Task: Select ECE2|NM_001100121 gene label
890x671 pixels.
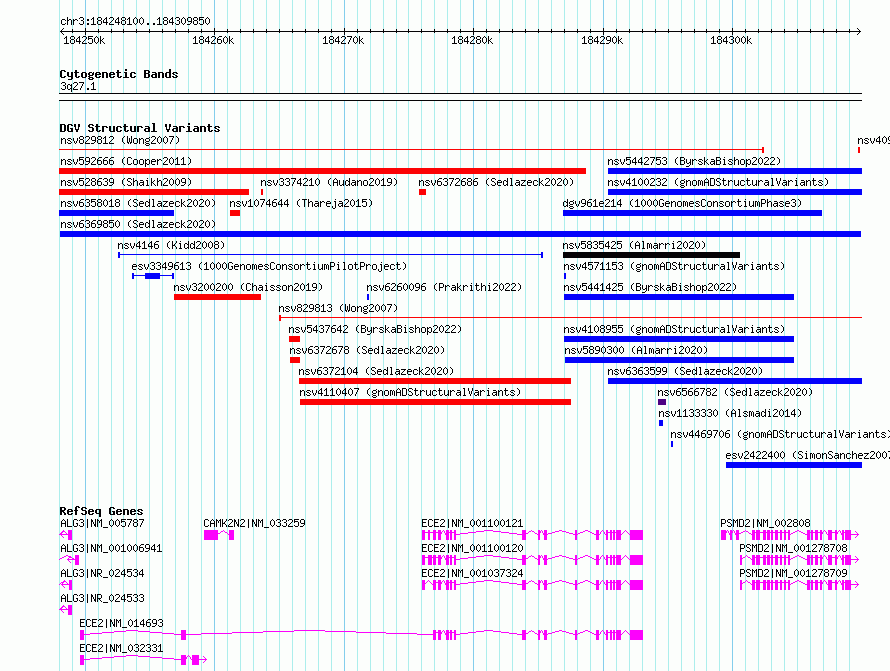Action: (472, 523)
